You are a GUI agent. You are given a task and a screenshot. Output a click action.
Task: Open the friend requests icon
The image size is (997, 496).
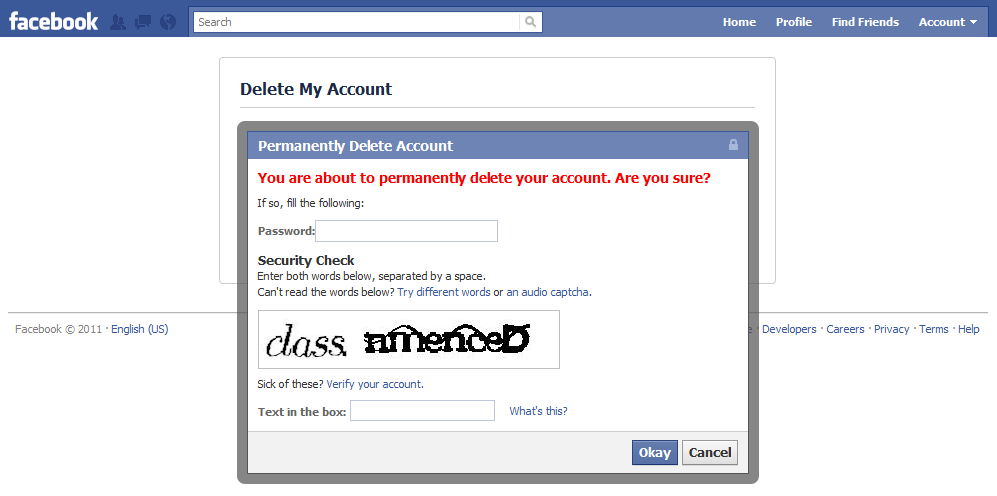click(118, 22)
